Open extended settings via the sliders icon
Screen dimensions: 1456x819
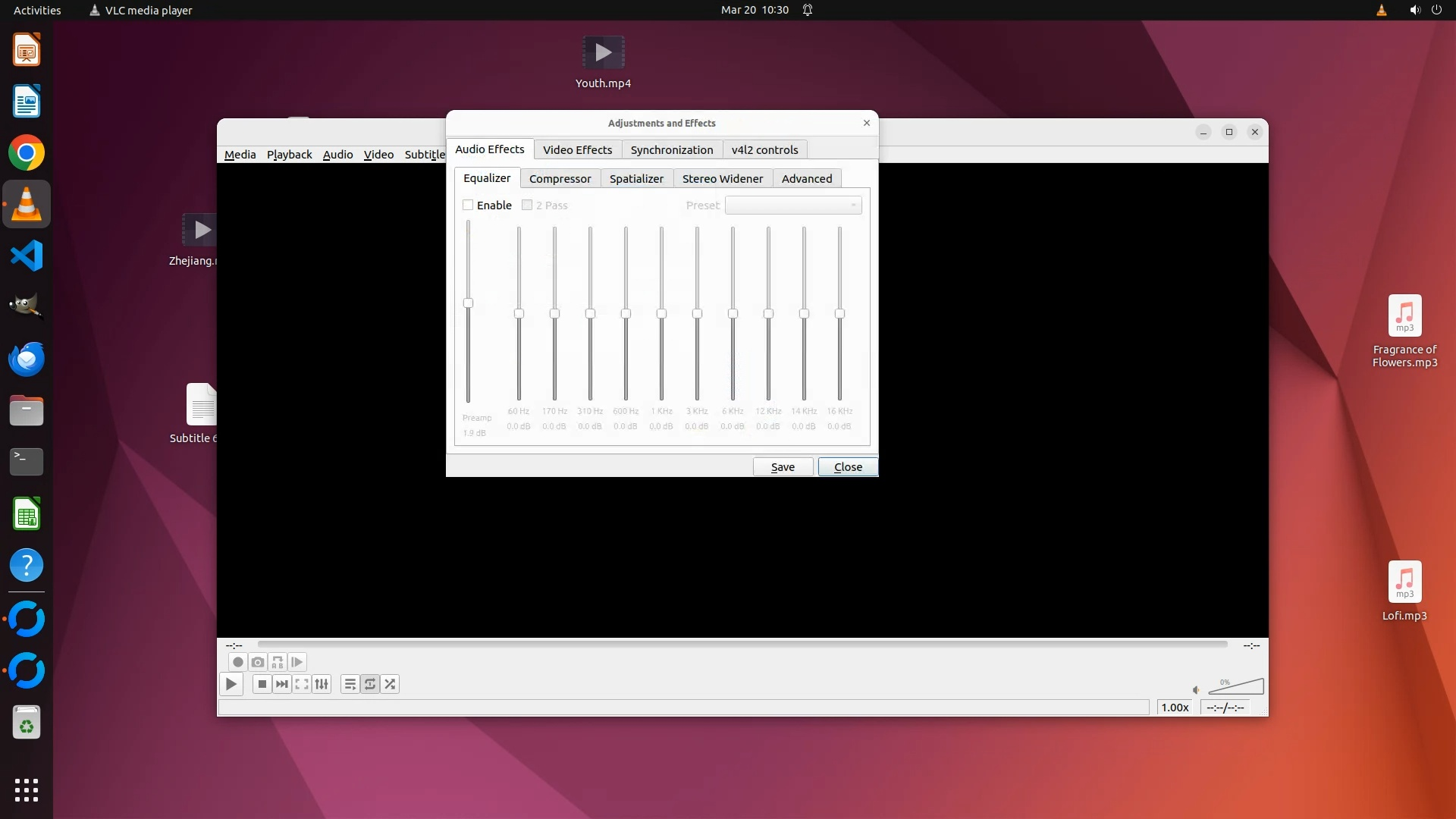[322, 684]
